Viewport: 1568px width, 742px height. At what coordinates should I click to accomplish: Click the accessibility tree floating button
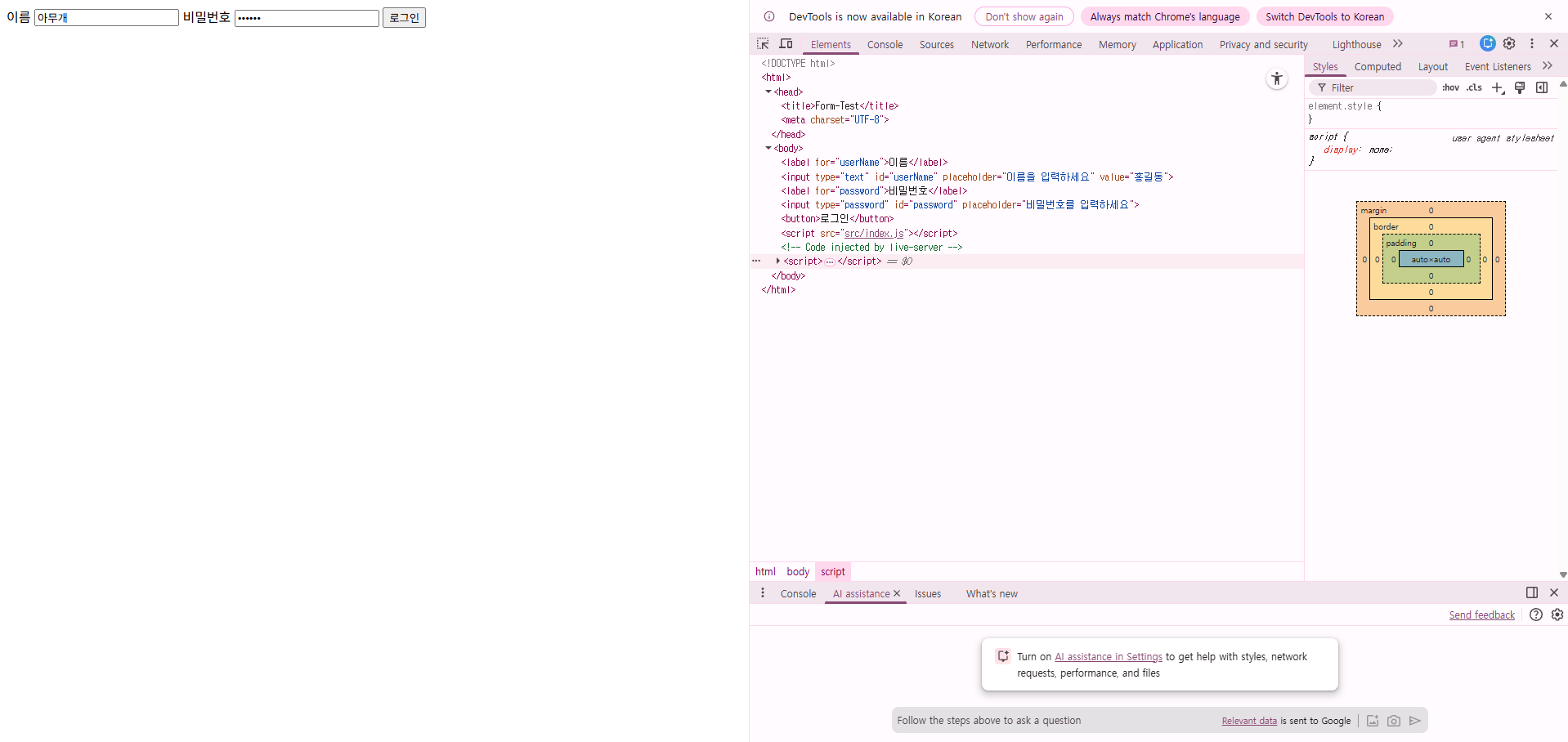[1276, 79]
